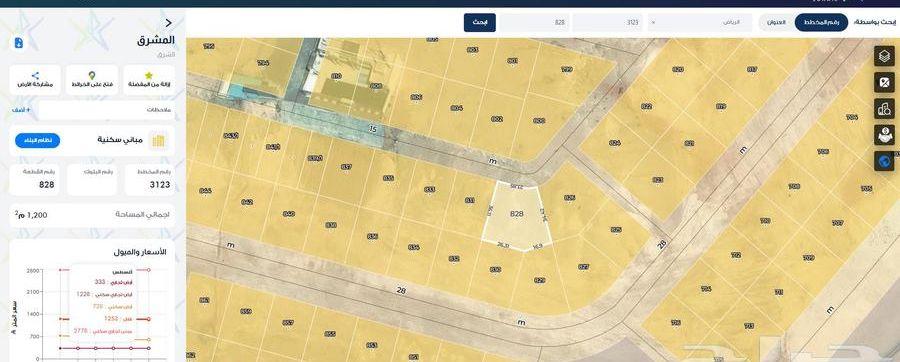Image resolution: width=900 pixels, height=362 pixels.
Task: Select parcel 821 on the map
Action: click(x=689, y=143)
